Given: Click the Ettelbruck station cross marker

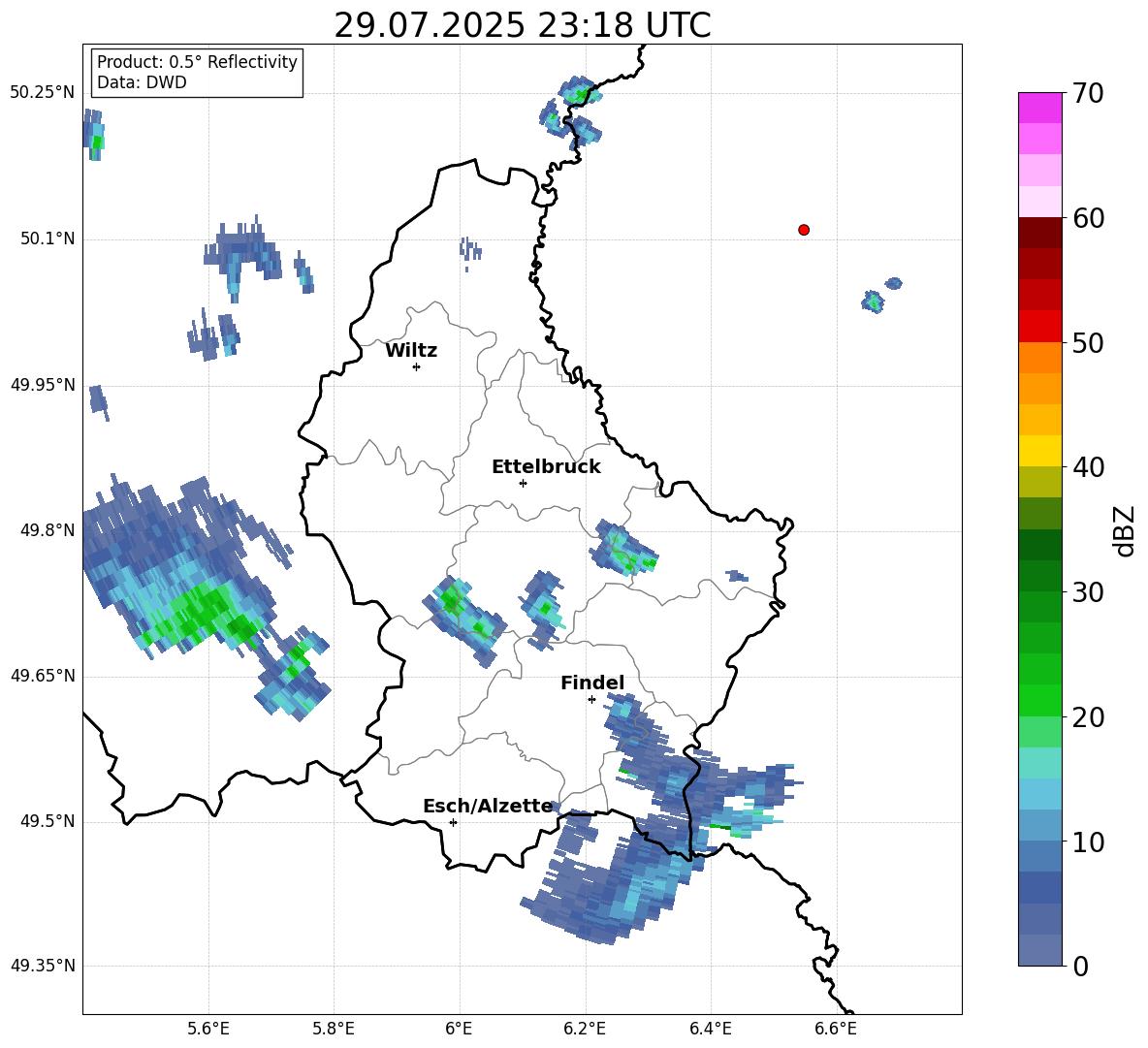Looking at the screenshot, I should click(523, 483).
